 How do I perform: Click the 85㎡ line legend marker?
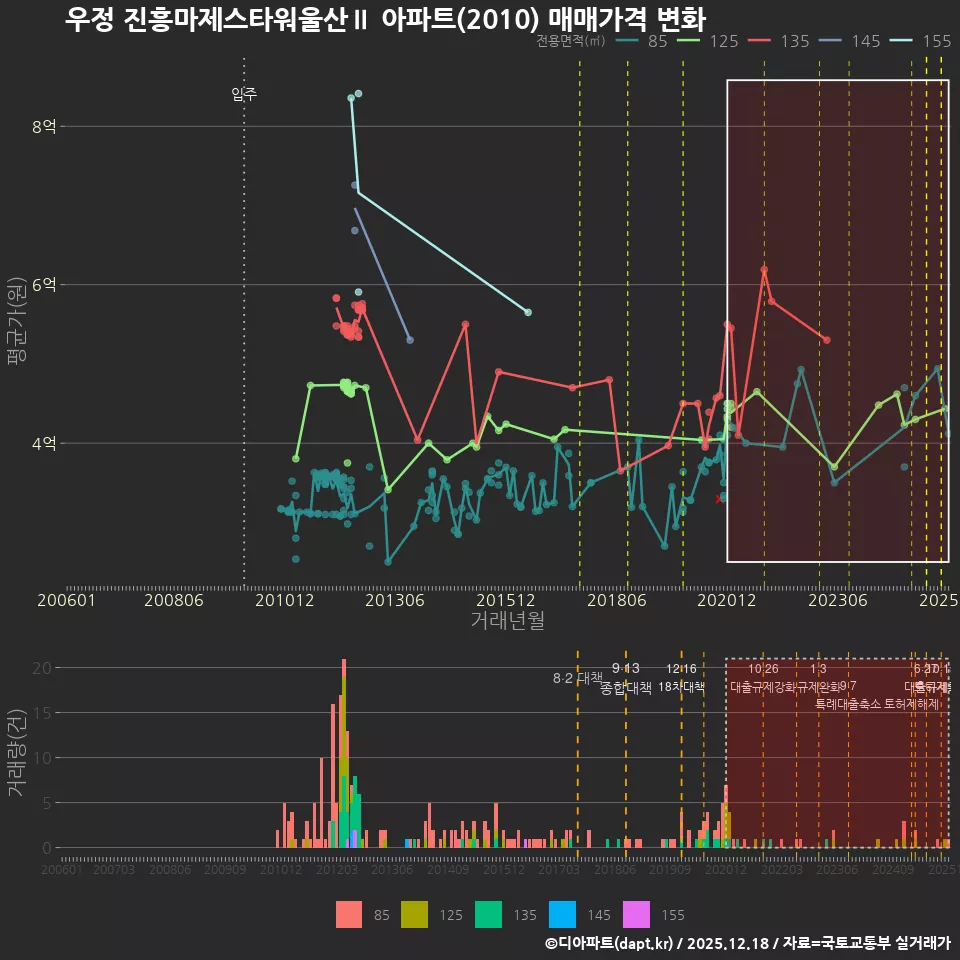628,41
